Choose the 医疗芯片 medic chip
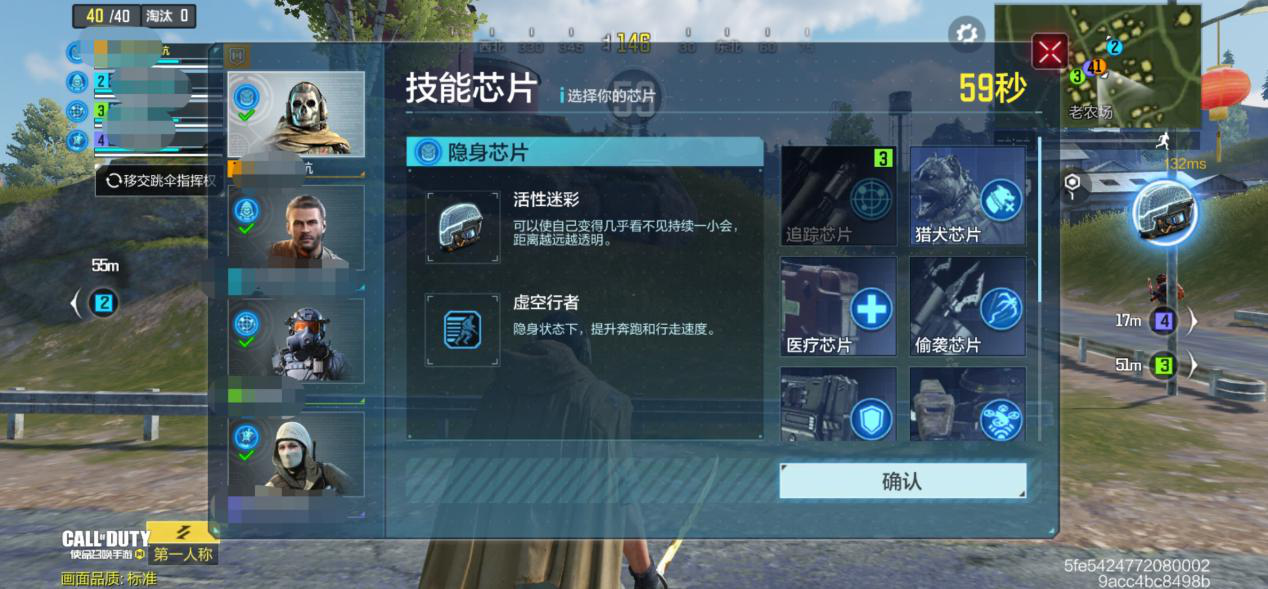 click(x=838, y=306)
